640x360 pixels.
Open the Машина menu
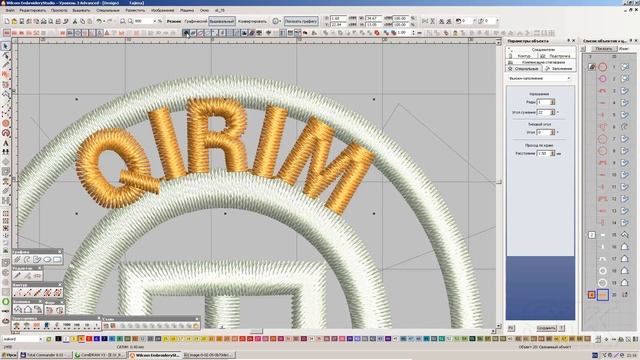187,10
